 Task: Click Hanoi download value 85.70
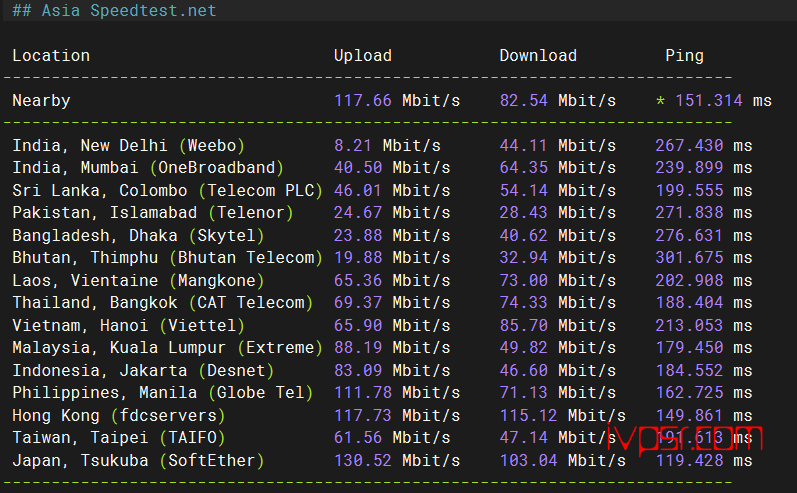click(523, 325)
